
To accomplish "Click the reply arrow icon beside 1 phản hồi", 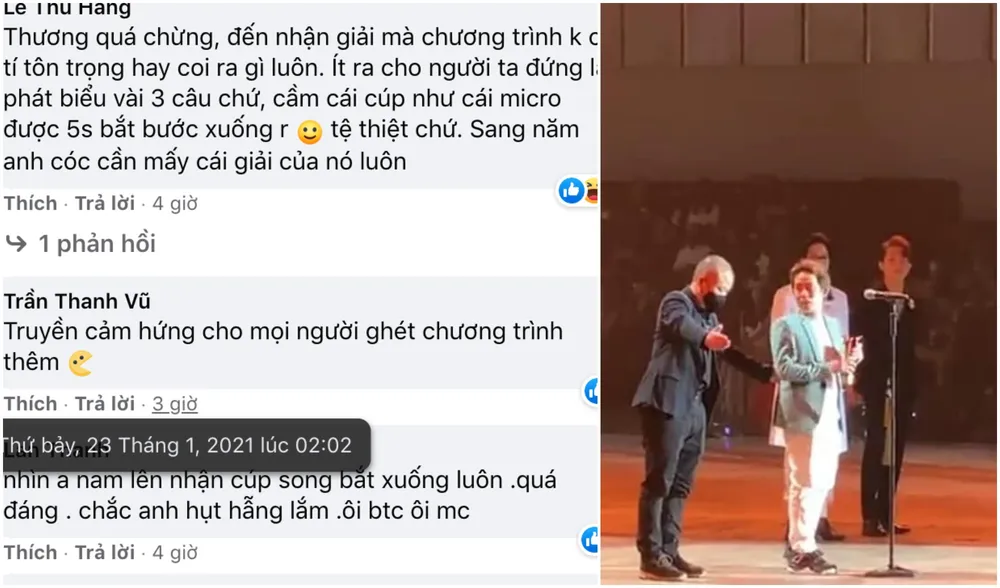I will (x=16, y=243).
